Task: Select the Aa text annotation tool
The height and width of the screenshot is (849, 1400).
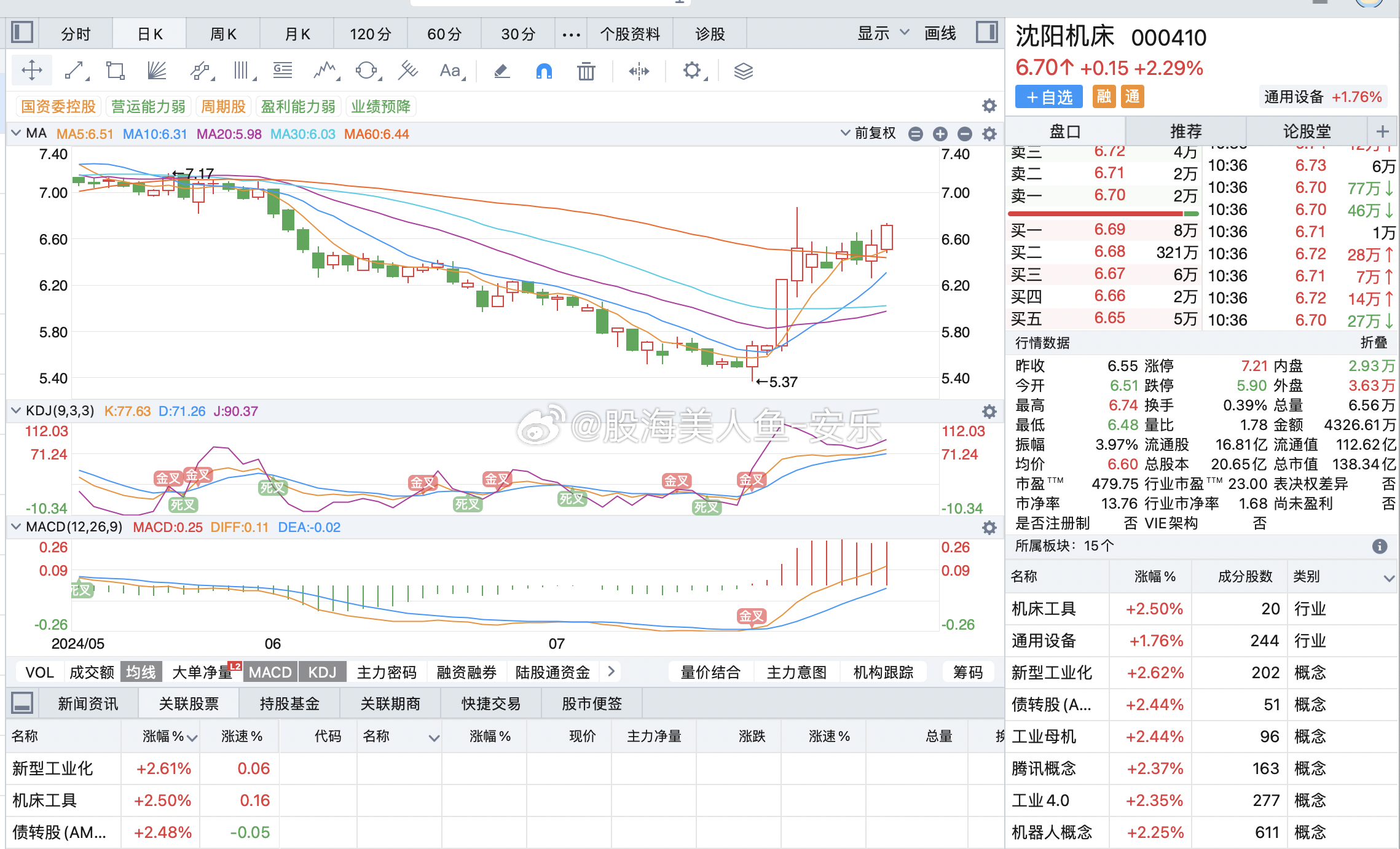Action: (452, 71)
